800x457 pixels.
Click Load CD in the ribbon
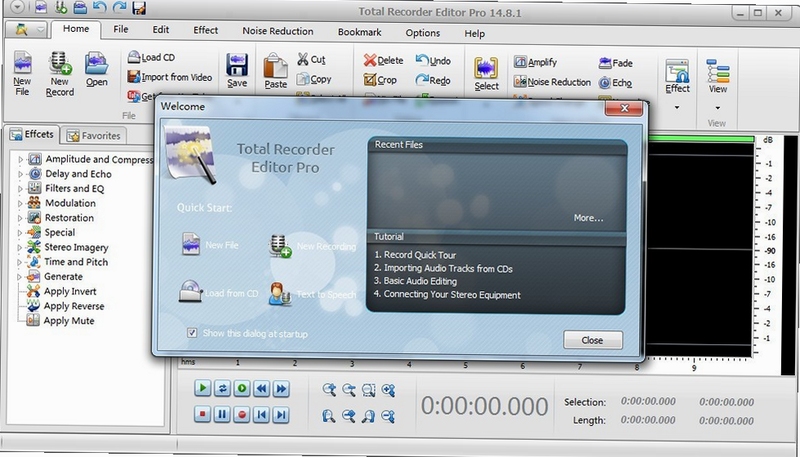[151, 57]
